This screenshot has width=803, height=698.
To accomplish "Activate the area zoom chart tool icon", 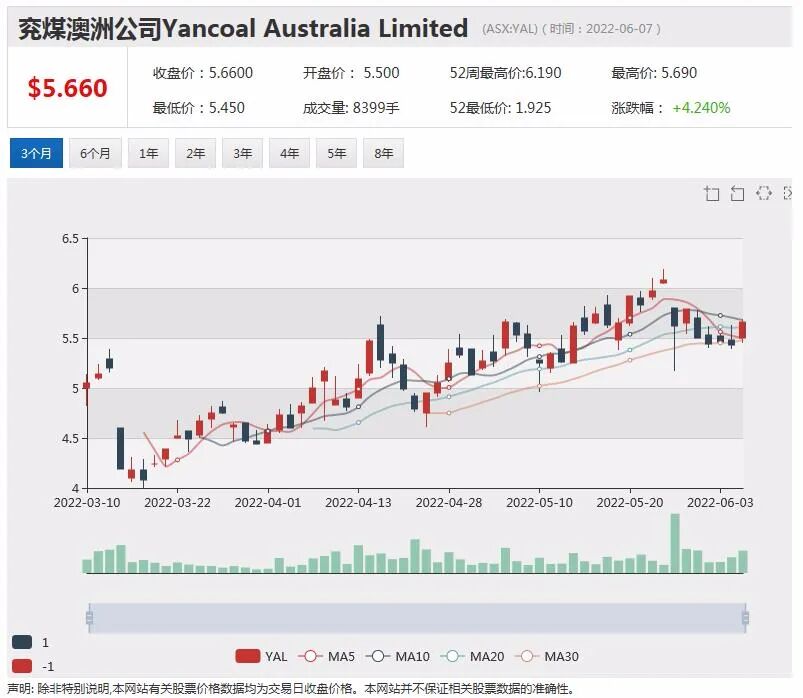I will [712, 194].
